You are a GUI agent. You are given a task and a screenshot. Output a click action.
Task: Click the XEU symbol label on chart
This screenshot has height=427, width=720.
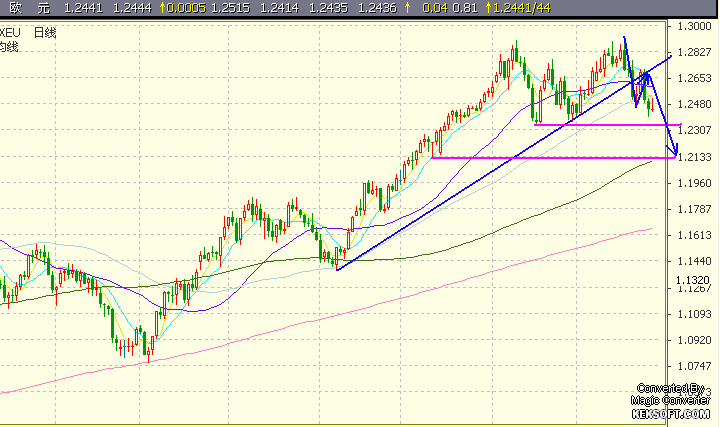(10, 33)
